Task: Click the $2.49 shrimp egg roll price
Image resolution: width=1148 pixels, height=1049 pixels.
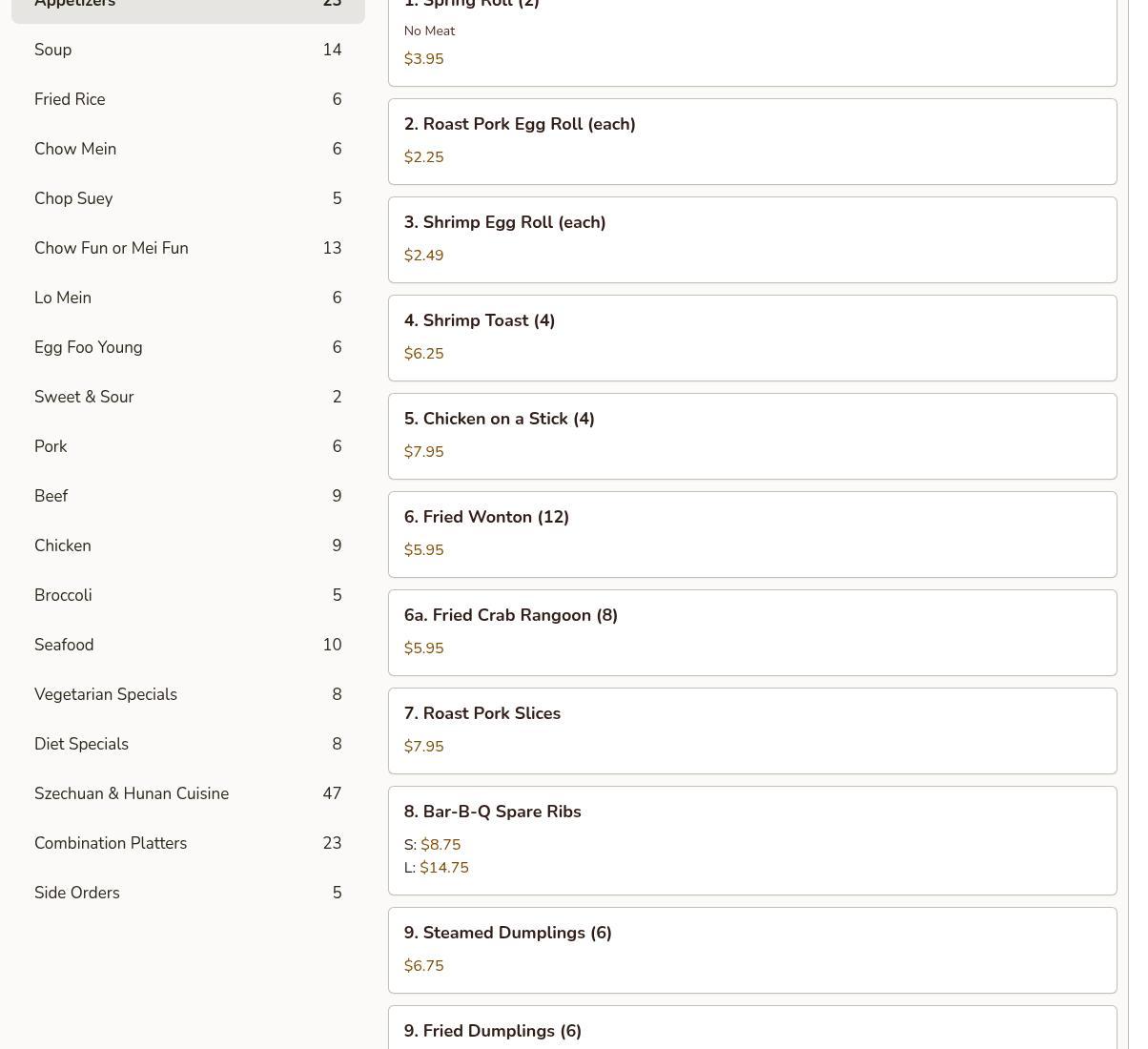Action: pyautogui.click(x=423, y=256)
